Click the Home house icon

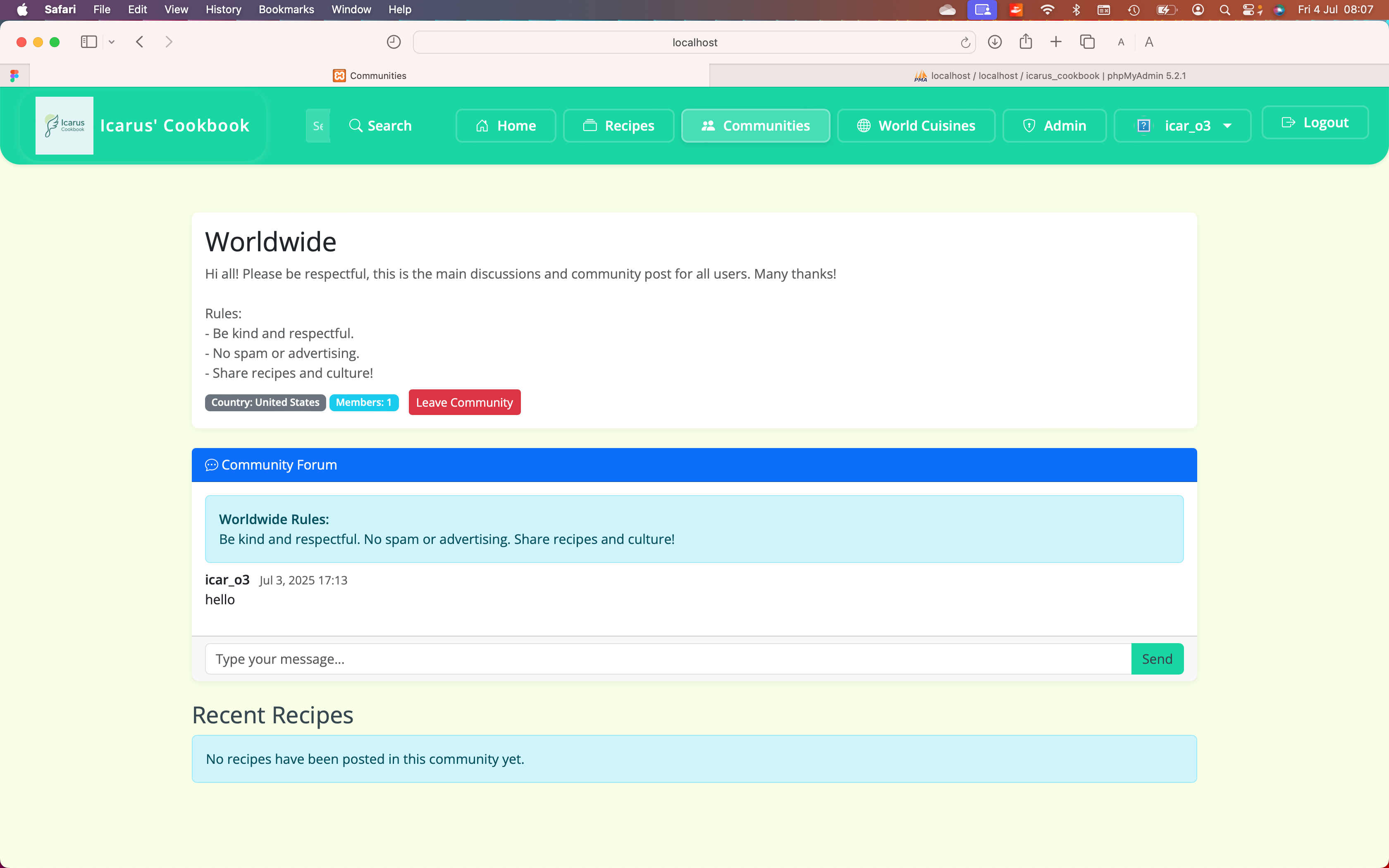pyautogui.click(x=482, y=125)
